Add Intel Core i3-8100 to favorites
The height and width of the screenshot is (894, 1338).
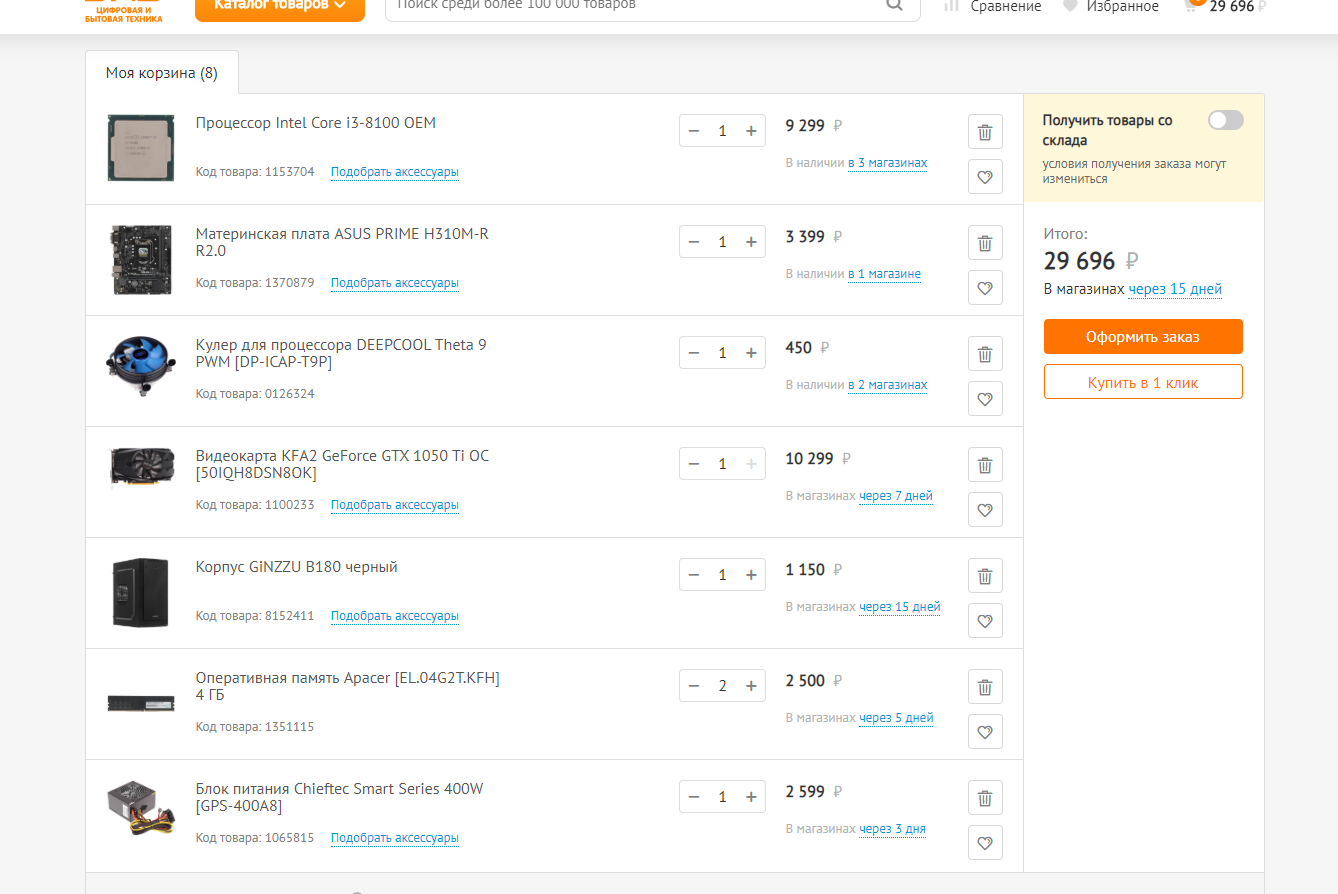[985, 177]
